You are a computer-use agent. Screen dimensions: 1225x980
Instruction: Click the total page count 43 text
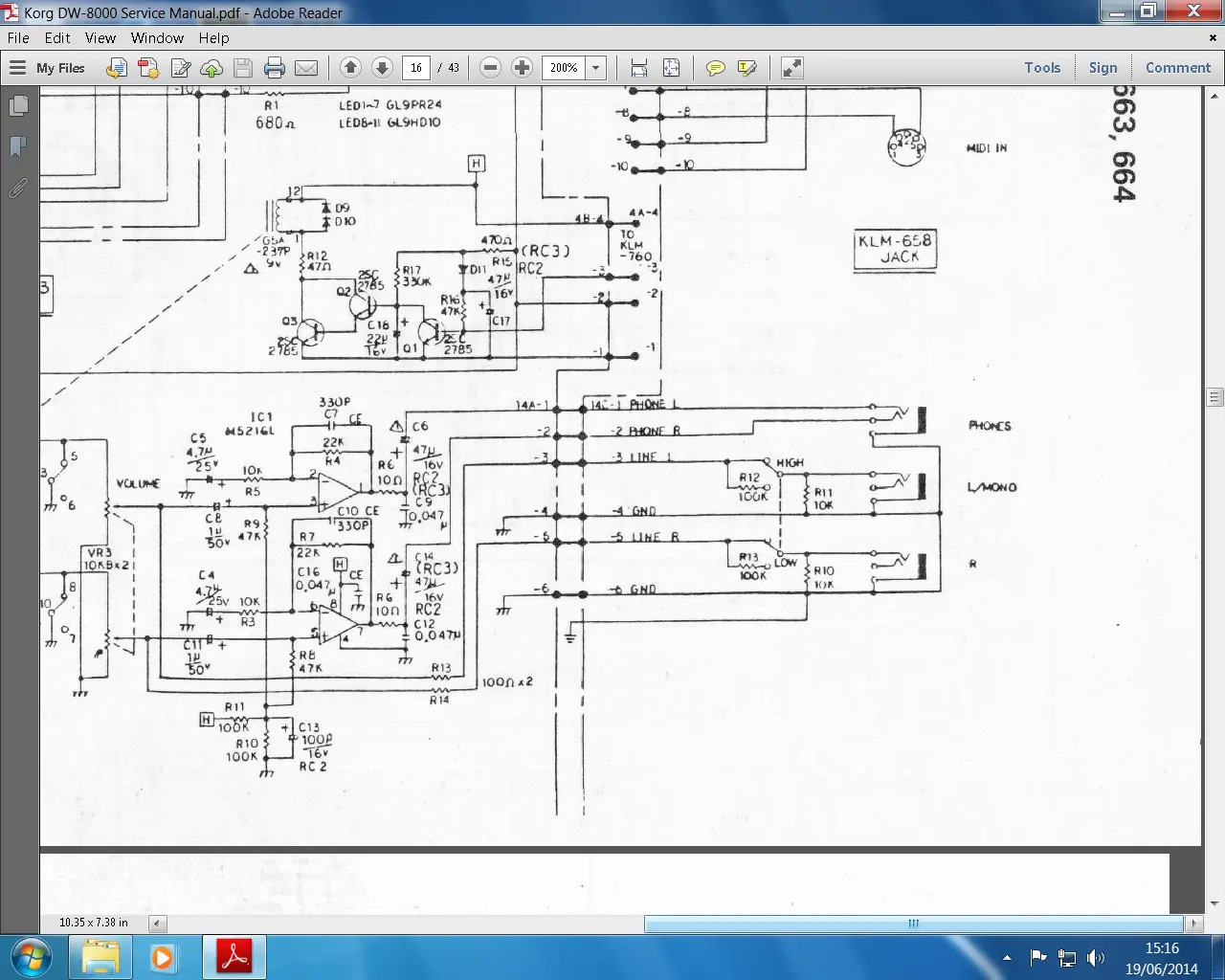pos(454,68)
